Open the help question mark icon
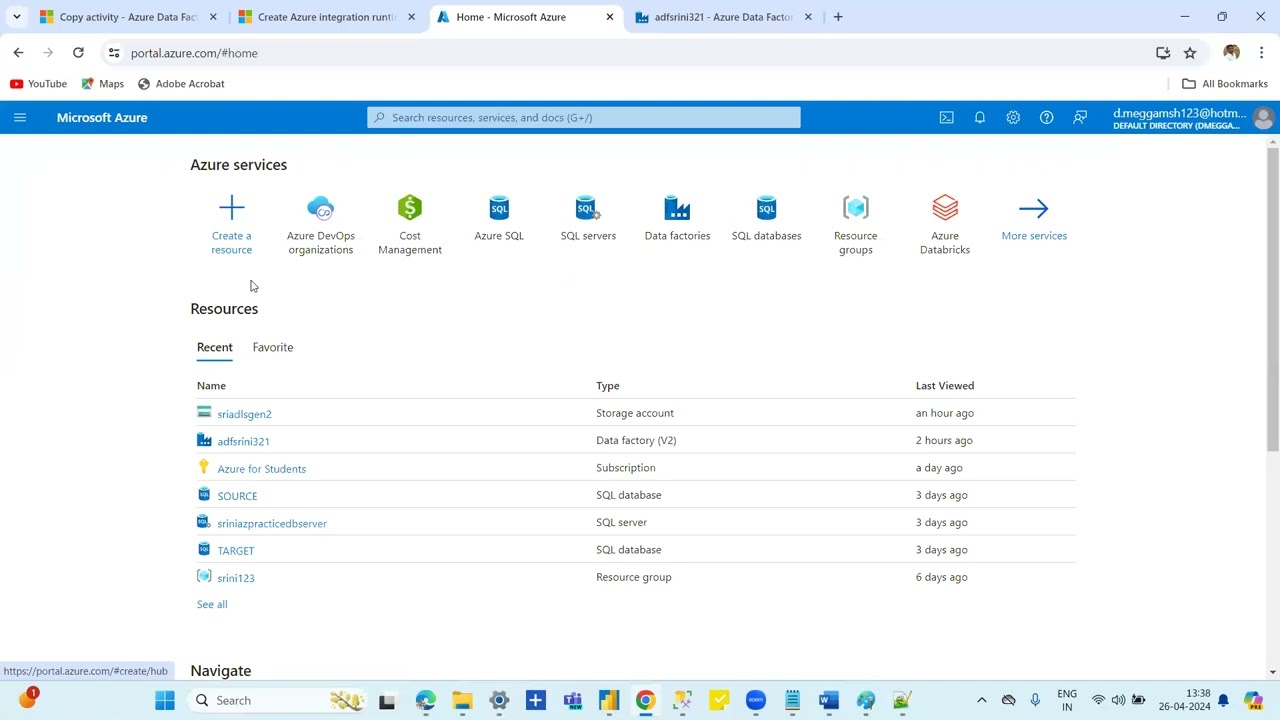The image size is (1280, 720). pyautogui.click(x=1046, y=118)
